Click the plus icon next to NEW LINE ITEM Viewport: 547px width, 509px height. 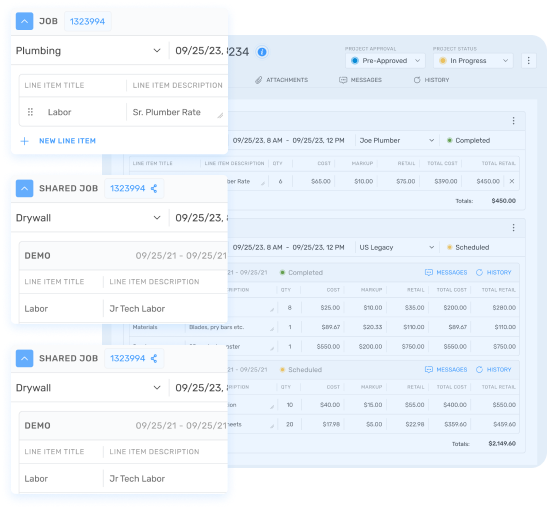point(24,141)
